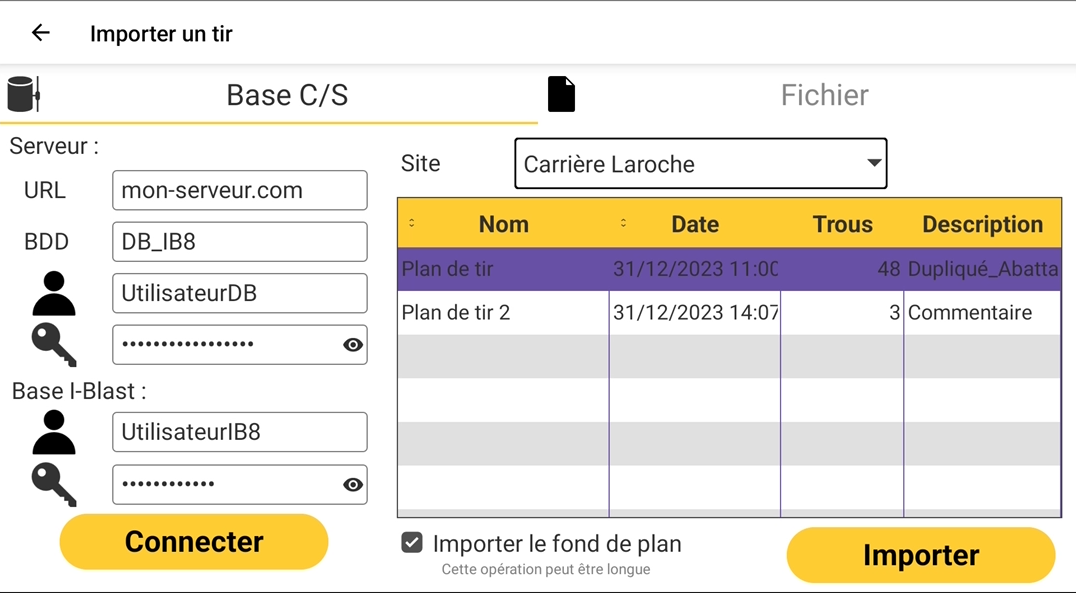This screenshot has width=1076, height=593.
Task: Click the user icon for the Base I-Blast account
Action: [53, 432]
